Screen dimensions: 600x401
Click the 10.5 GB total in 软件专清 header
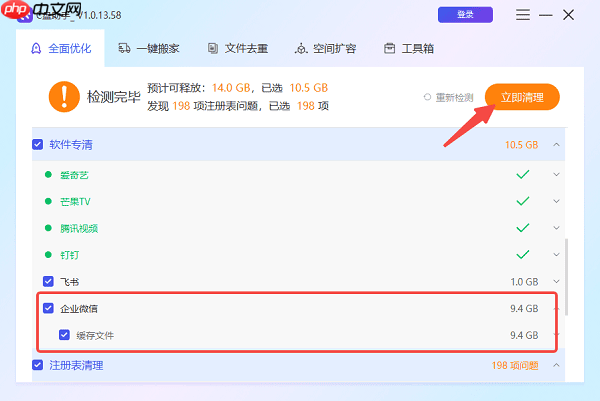(x=521, y=145)
